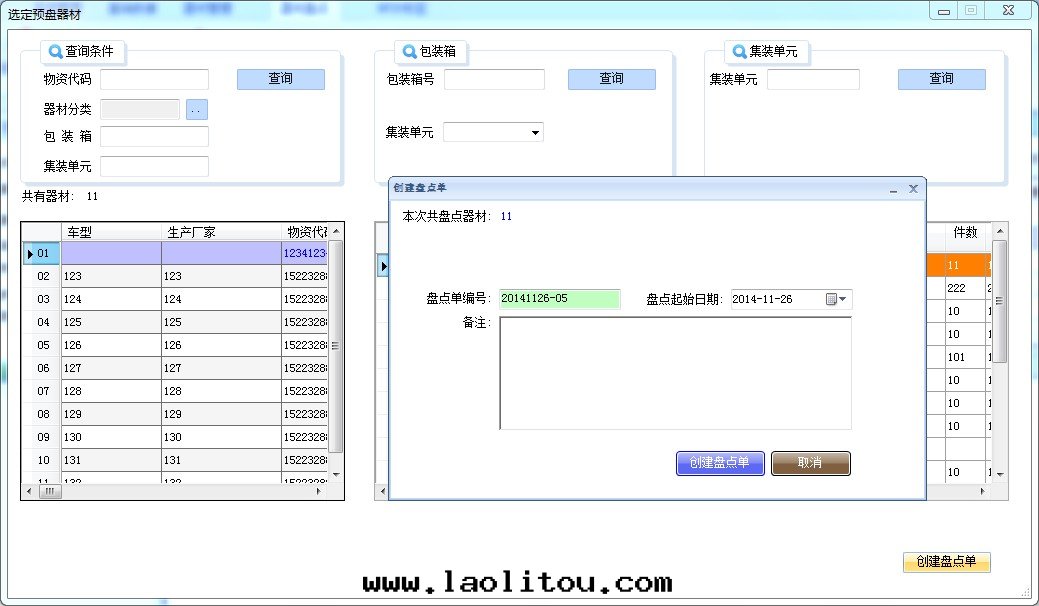Close the 创建盘点单 dialog
Screen dimensions: 1039x606
pyautogui.click(x=913, y=188)
